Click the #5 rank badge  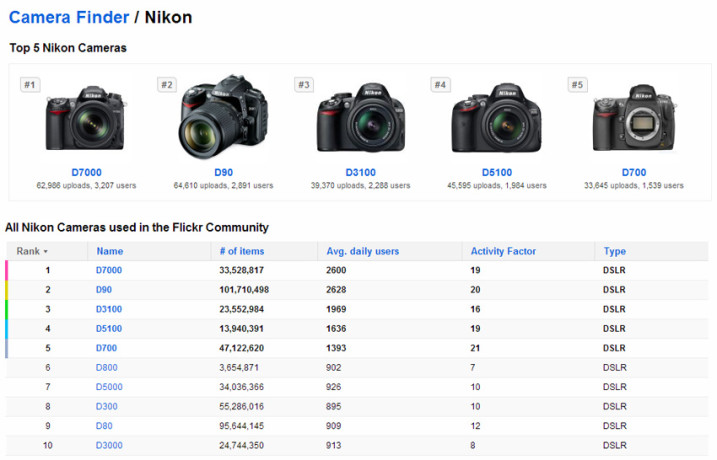(x=578, y=85)
